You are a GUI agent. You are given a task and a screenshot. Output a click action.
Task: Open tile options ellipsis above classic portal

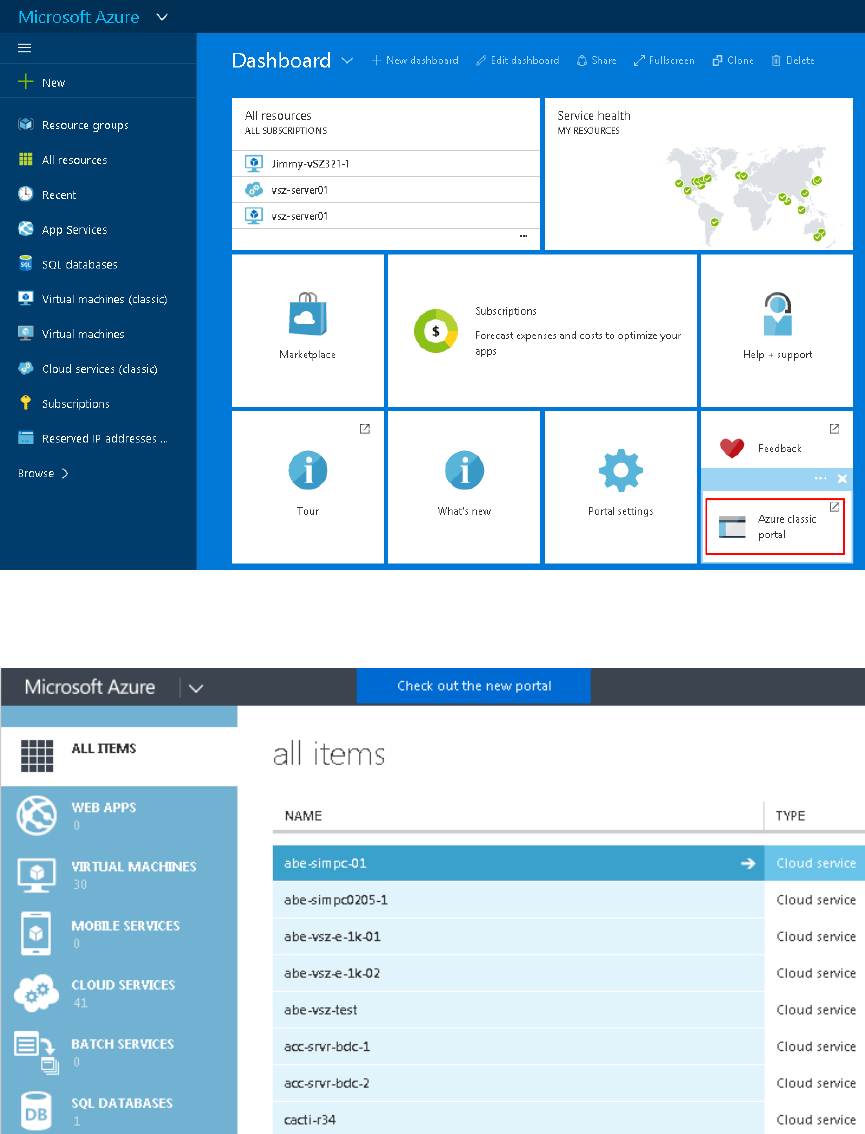tap(820, 479)
